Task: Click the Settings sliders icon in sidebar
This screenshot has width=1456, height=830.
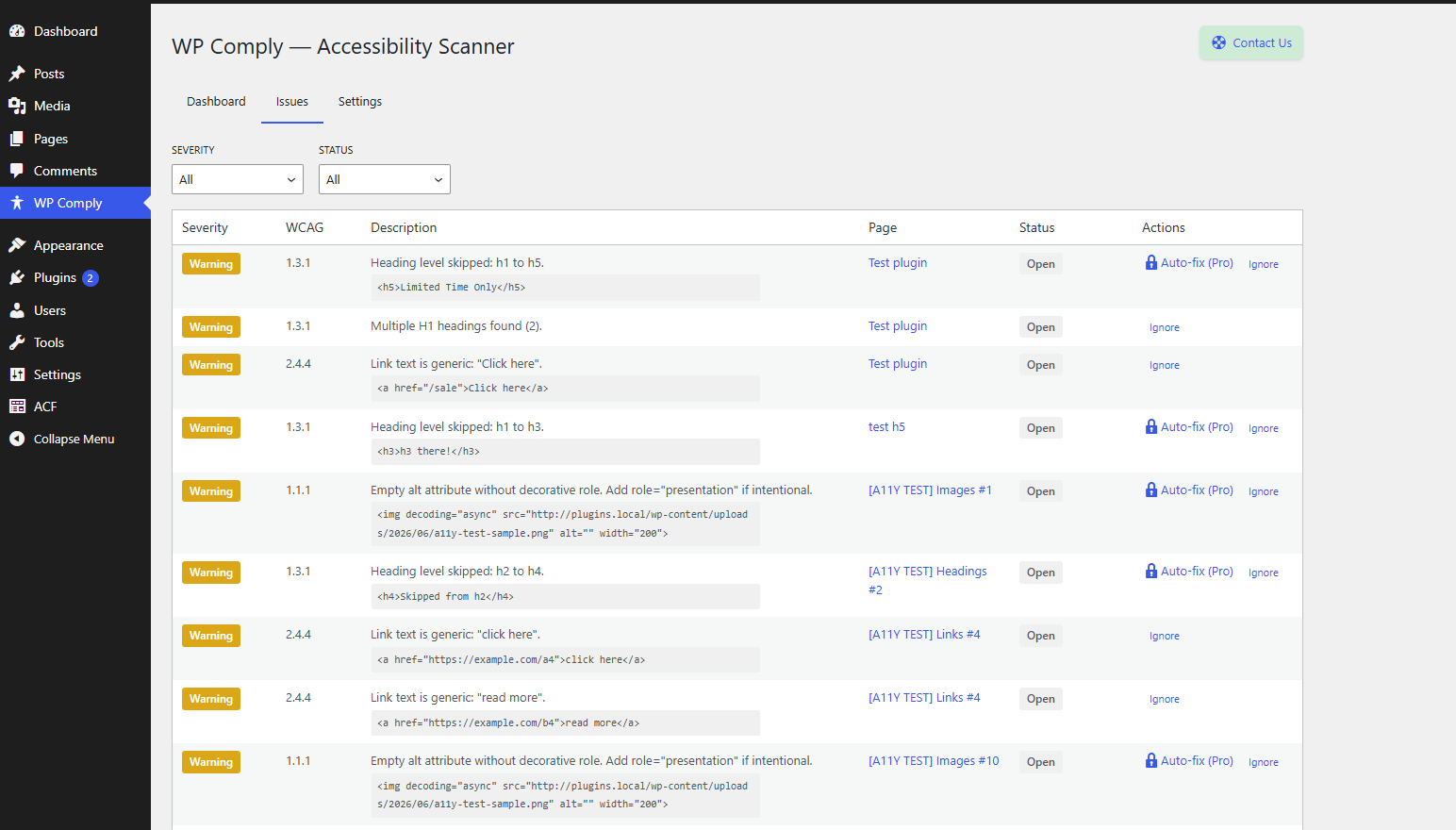Action: [x=17, y=374]
